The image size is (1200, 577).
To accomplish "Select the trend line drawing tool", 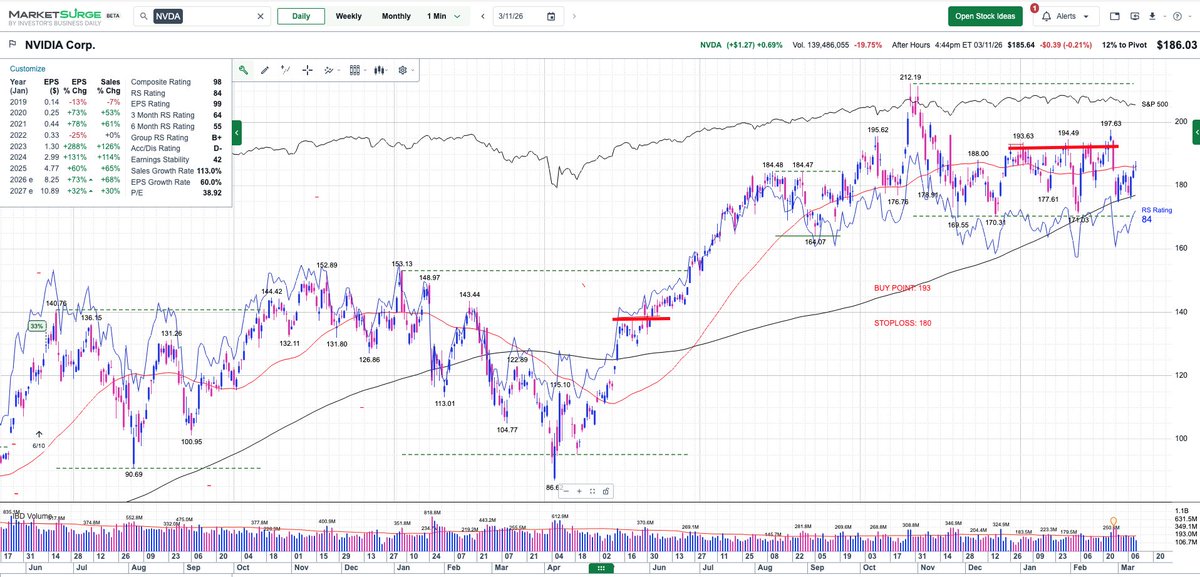I will tap(285, 70).
